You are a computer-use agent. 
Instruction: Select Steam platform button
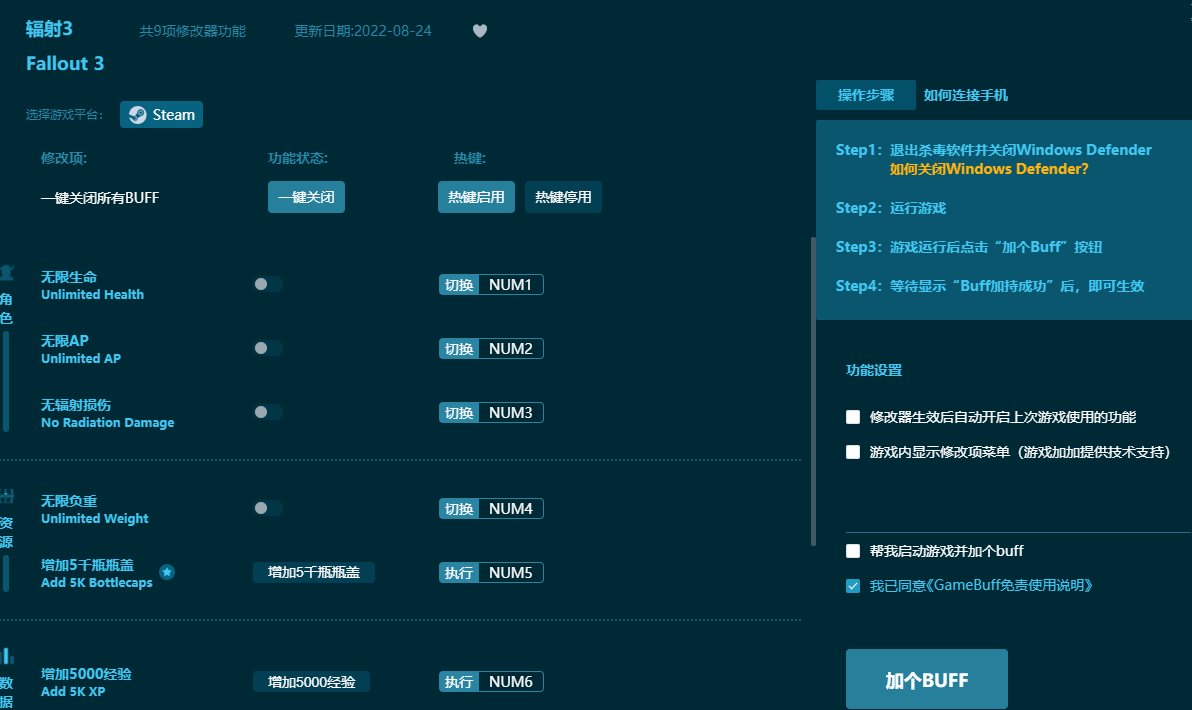click(161, 115)
